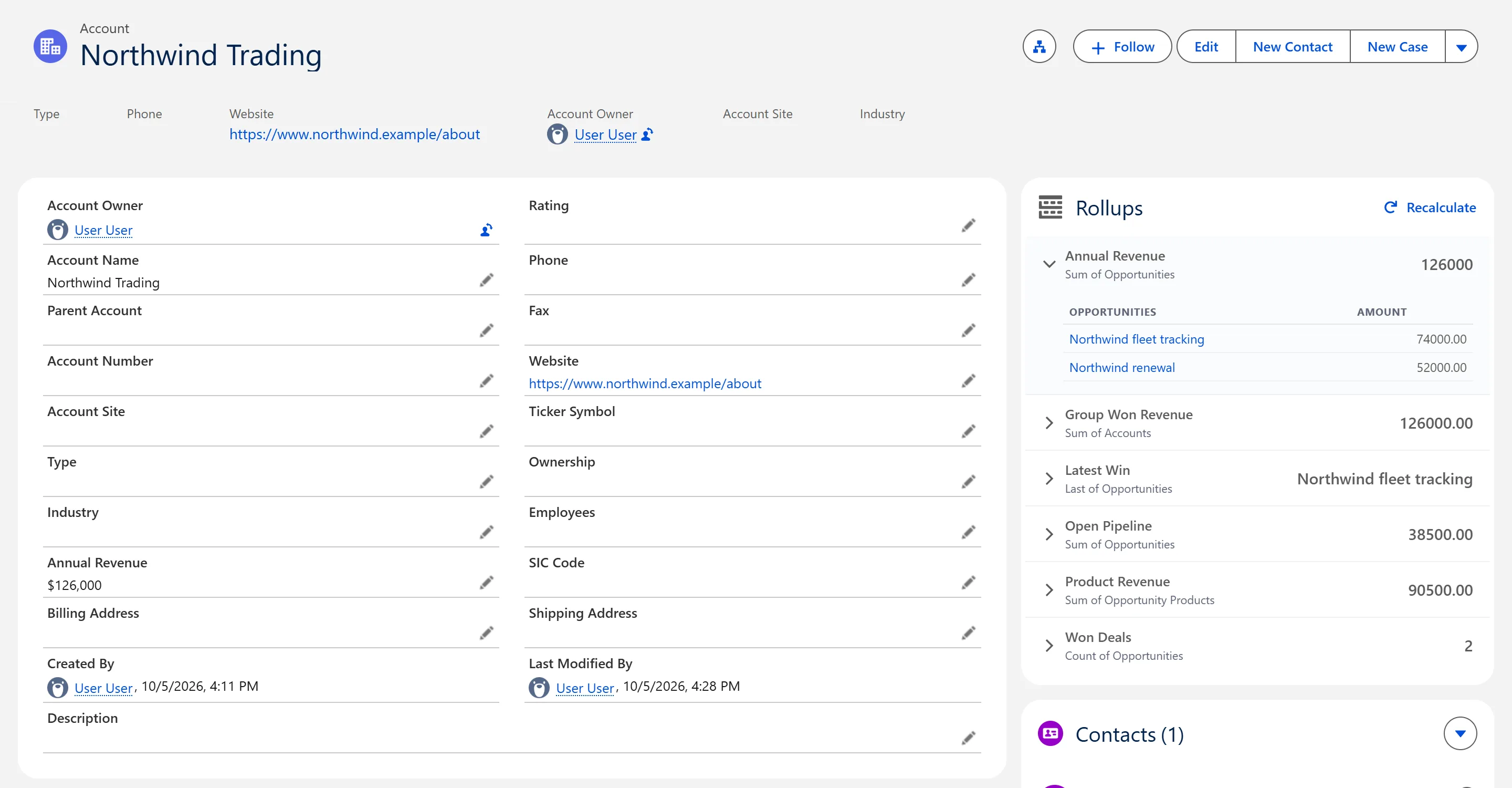
Task: Expand the Group Won Revenue rollup
Action: [x=1049, y=423]
